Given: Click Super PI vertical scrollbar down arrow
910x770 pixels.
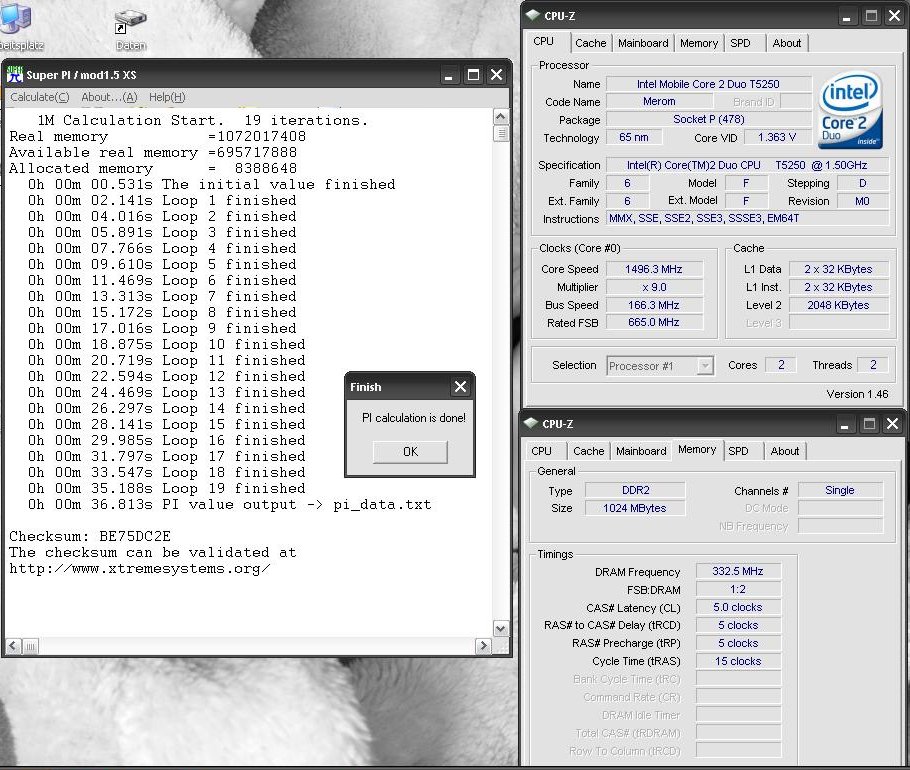Looking at the screenshot, I should pyautogui.click(x=500, y=628).
